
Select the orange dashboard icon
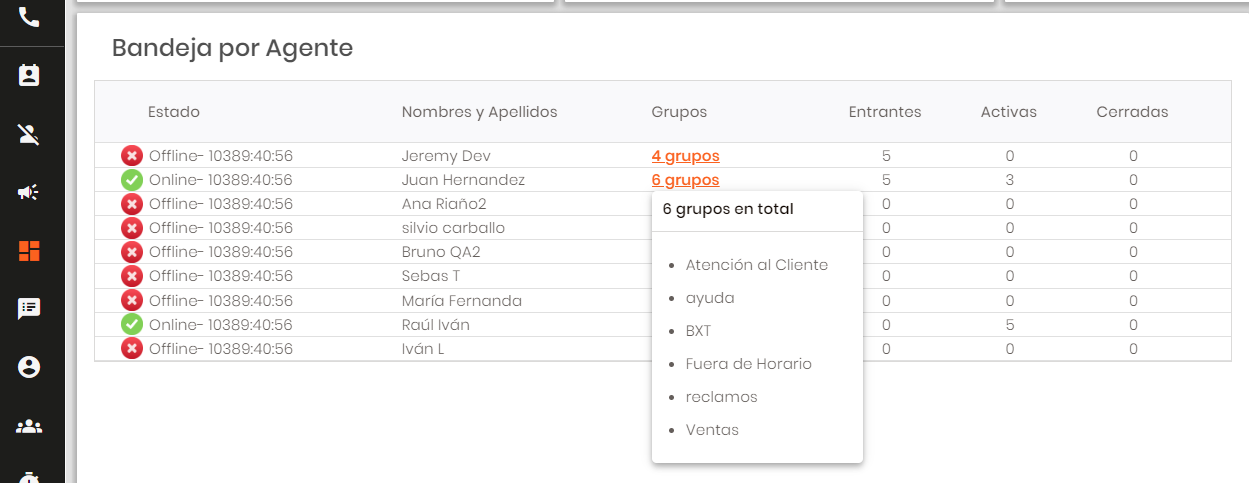29,251
